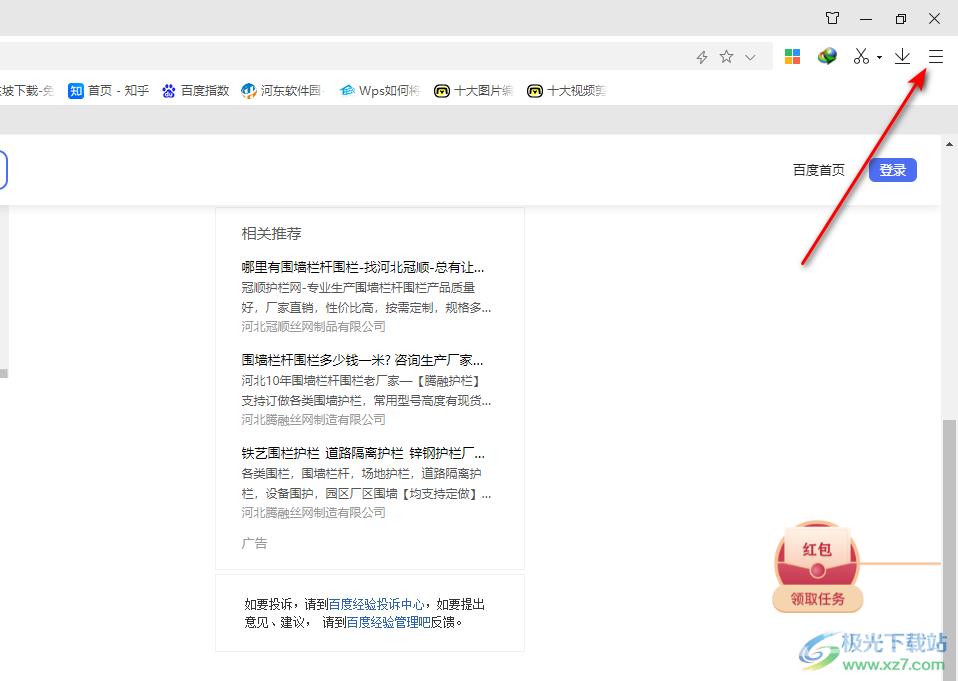The image size is (958, 681).
Task: Open the Wps如何 bookmark
Action: 380,91
